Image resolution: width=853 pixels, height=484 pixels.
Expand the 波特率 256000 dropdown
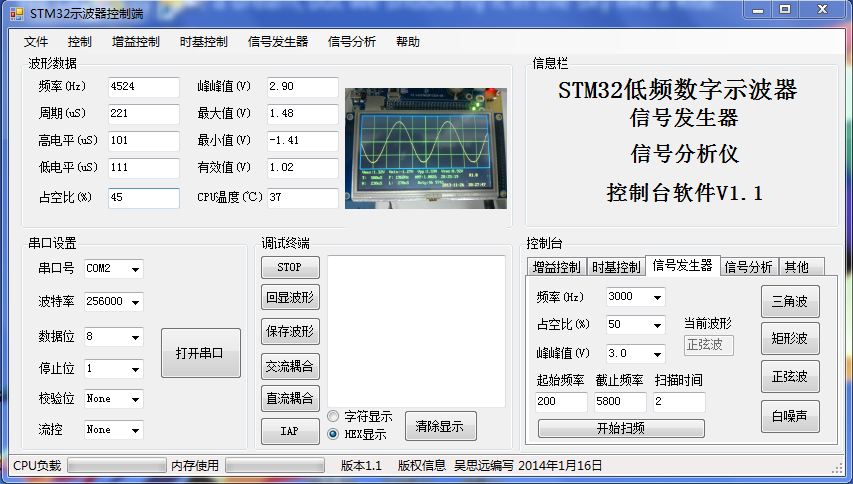(135, 302)
